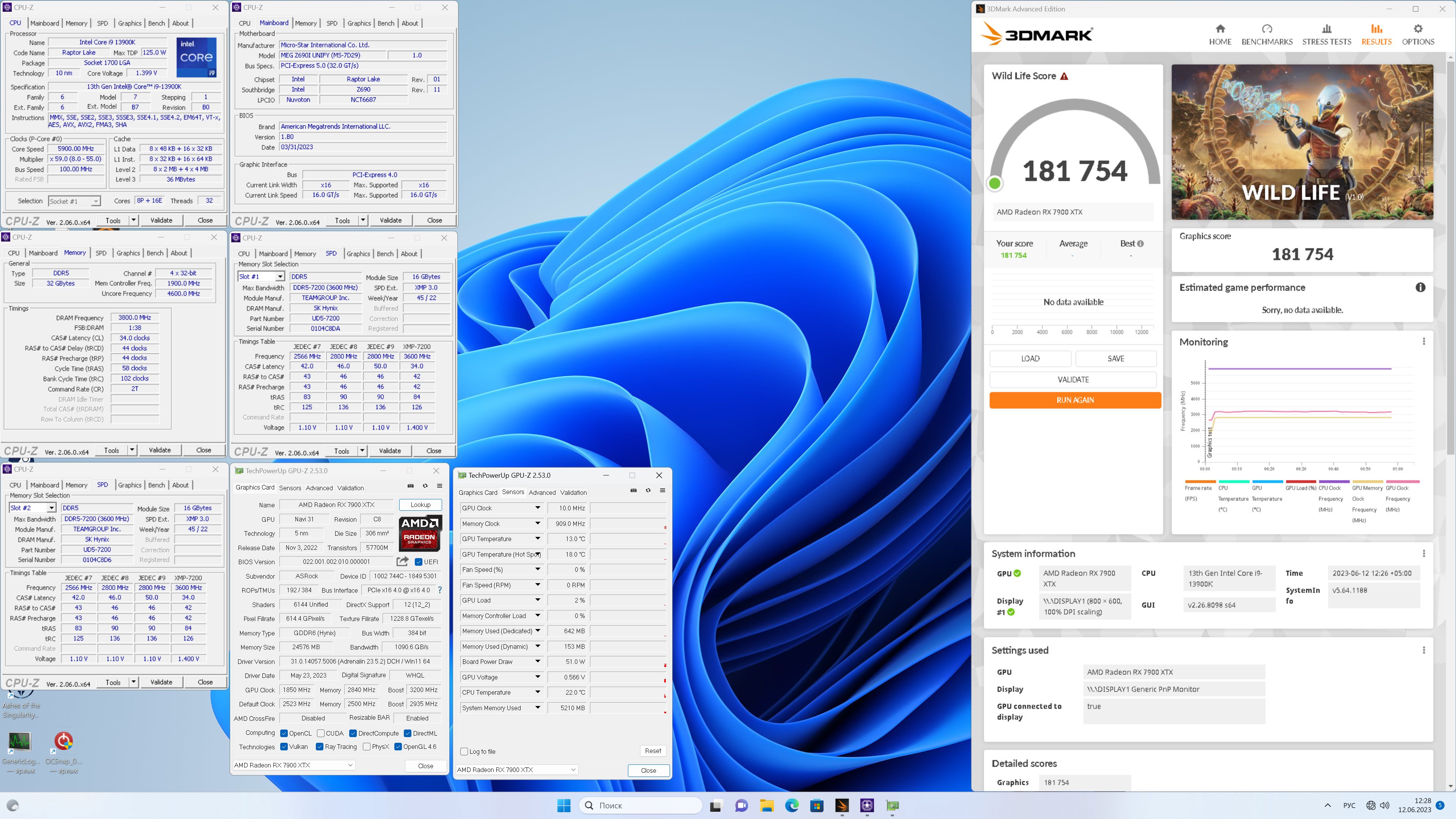The width and height of the screenshot is (1456, 819).
Task: Enable Log to file checkbox
Action: pyautogui.click(x=464, y=751)
